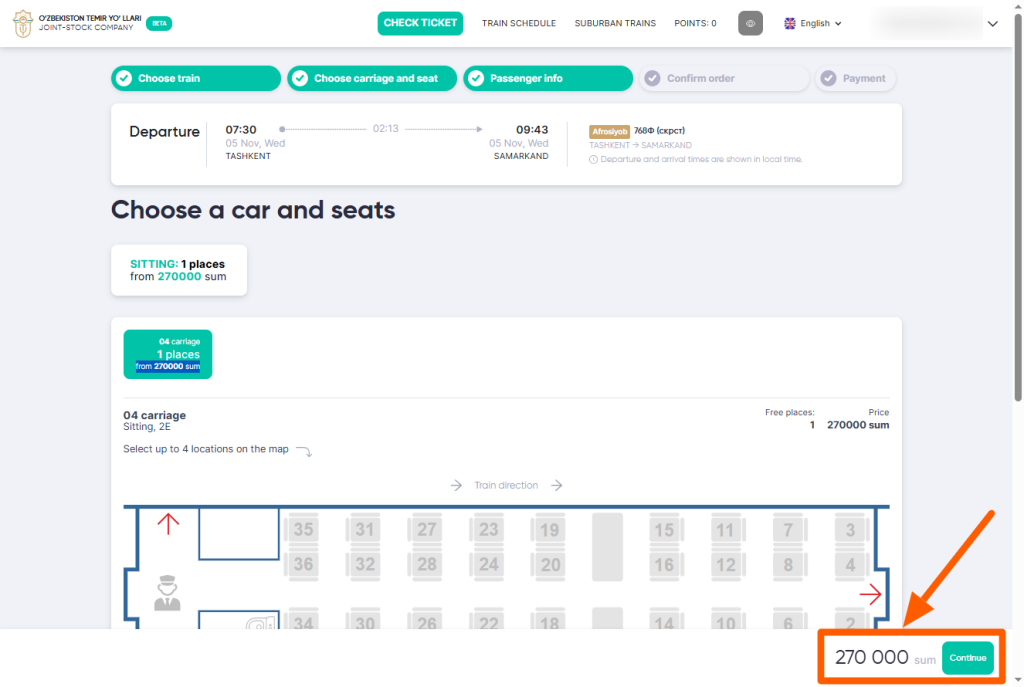Click the Confirm order step checkmark icon
The width and height of the screenshot is (1024, 687).
tap(652, 78)
